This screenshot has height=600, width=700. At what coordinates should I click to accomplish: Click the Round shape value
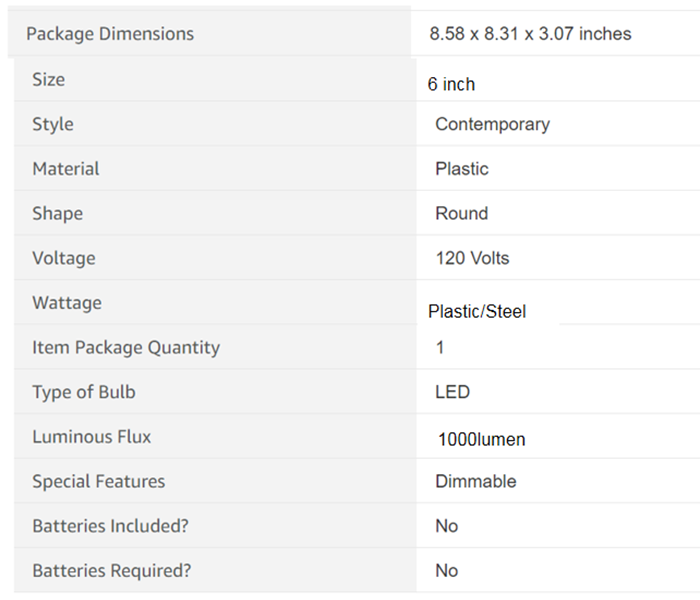(x=462, y=213)
